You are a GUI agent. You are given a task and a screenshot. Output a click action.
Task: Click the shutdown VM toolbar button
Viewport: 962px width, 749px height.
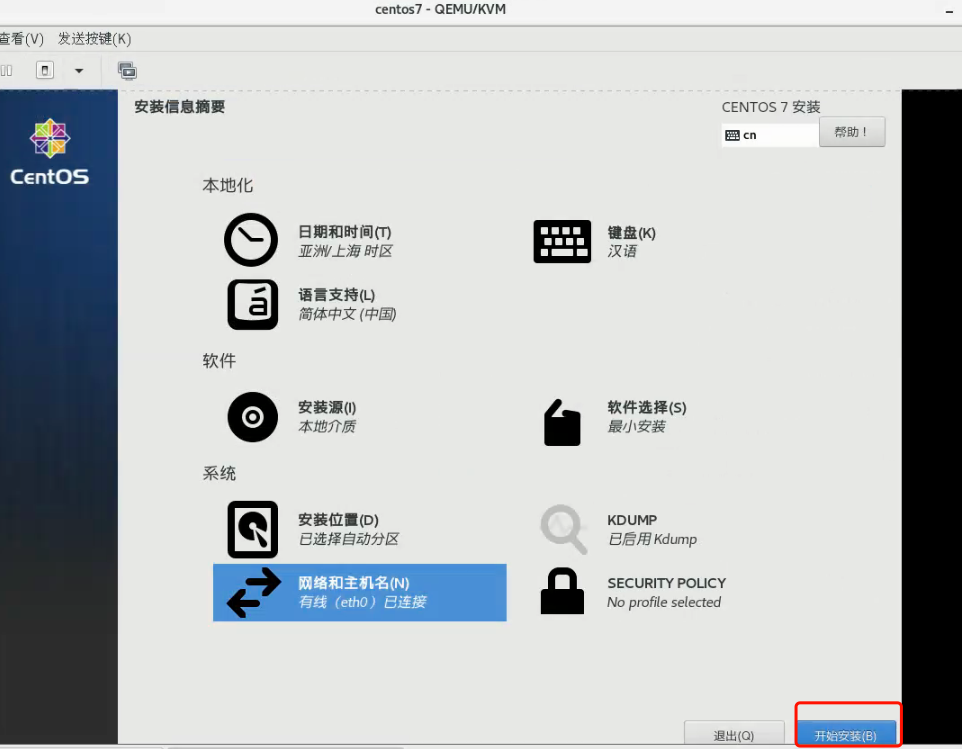click(45, 71)
